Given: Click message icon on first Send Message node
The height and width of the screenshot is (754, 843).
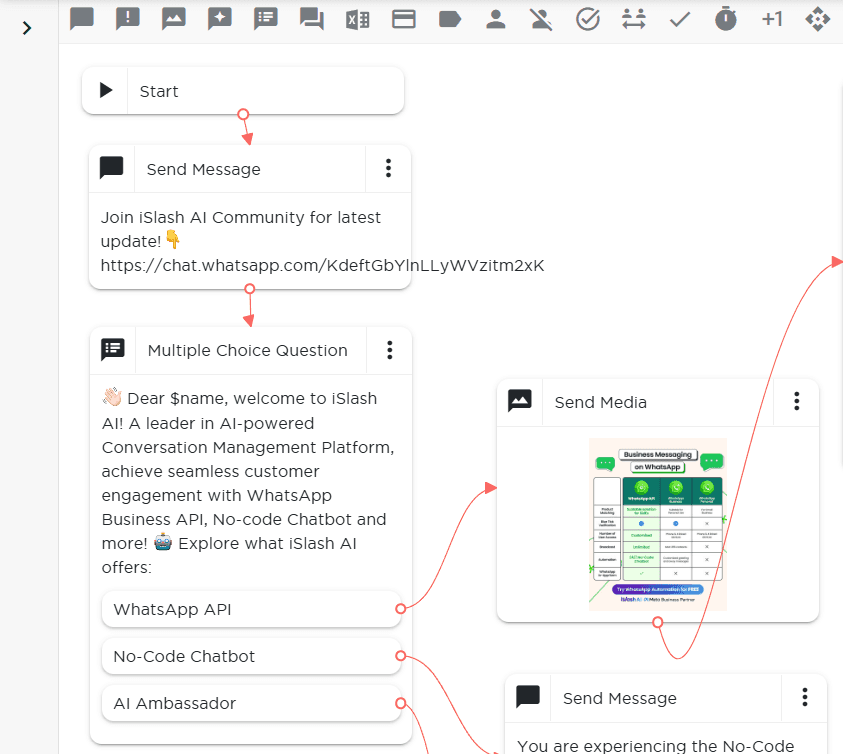Looking at the screenshot, I should [x=111, y=168].
